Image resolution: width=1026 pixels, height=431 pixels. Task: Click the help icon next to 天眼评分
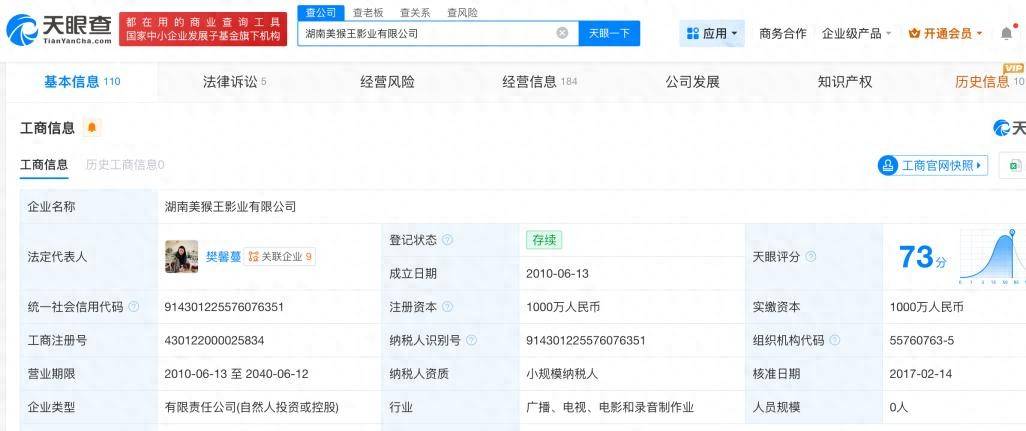tap(810, 257)
